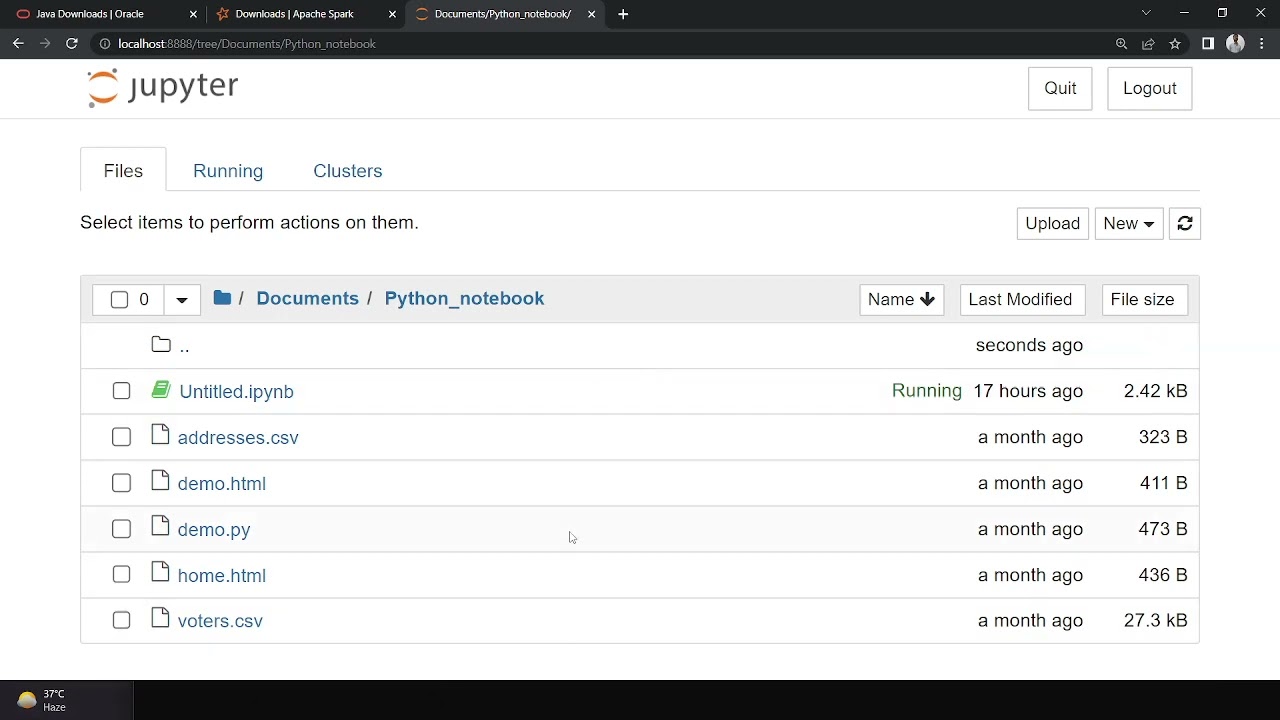Click the file icon beside voters.csv
1280x720 pixels.
[160, 618]
